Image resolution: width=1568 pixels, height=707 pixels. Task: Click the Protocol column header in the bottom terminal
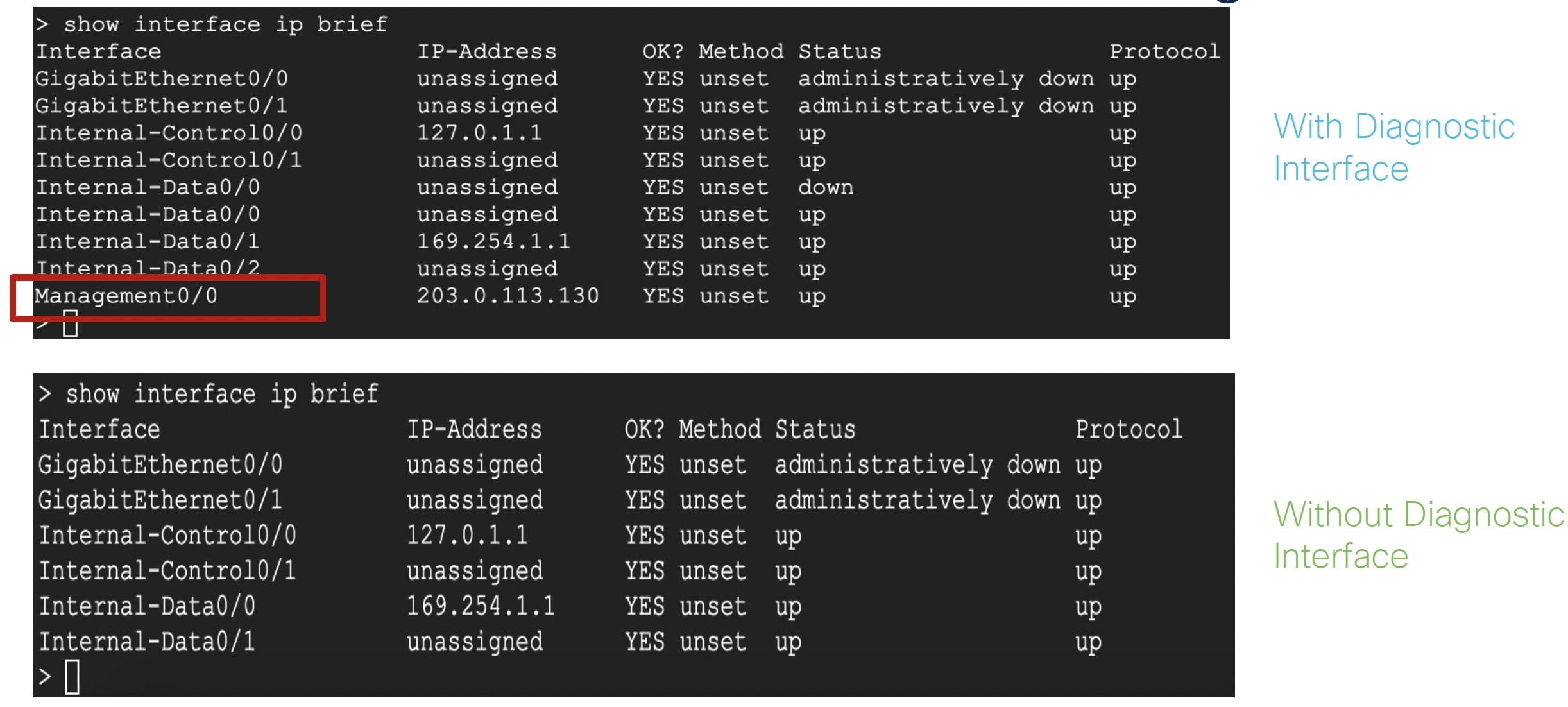[x=1129, y=429]
